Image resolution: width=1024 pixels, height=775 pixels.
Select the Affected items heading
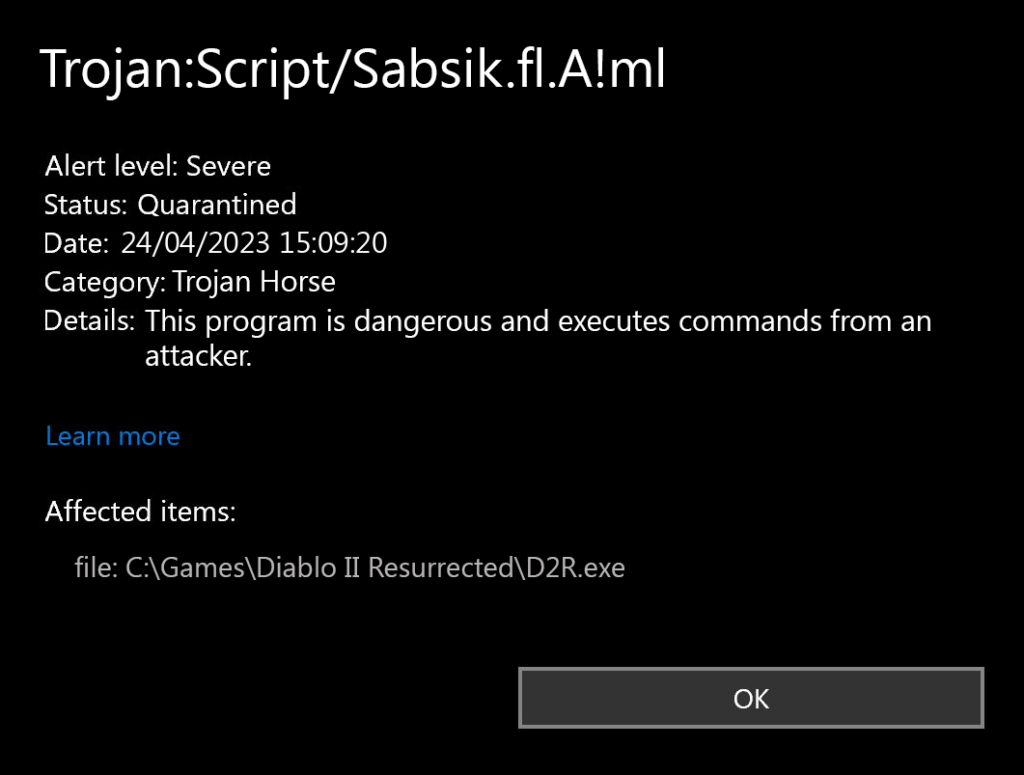click(140, 511)
